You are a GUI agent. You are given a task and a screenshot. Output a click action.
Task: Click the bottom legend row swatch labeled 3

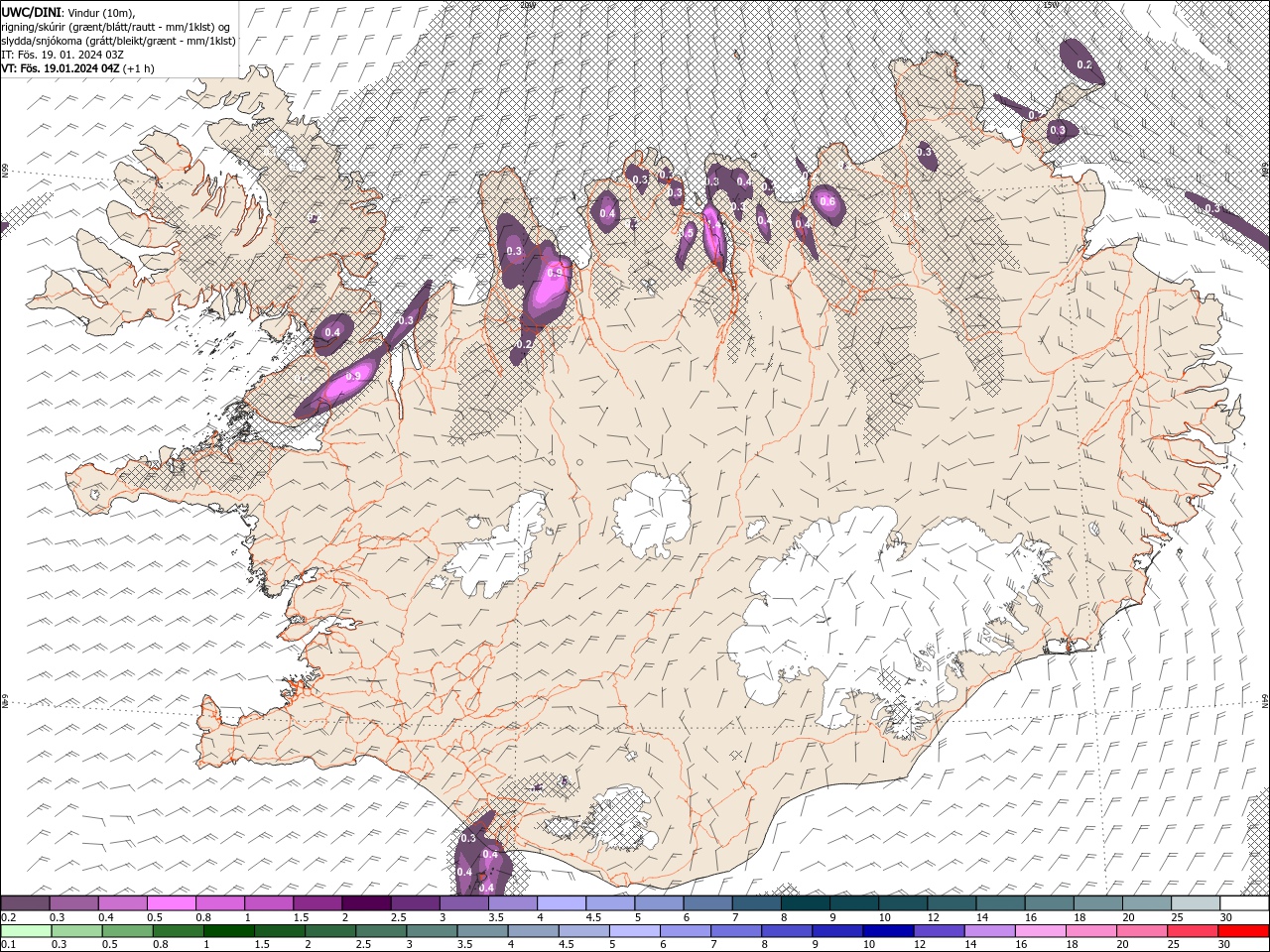(432, 931)
